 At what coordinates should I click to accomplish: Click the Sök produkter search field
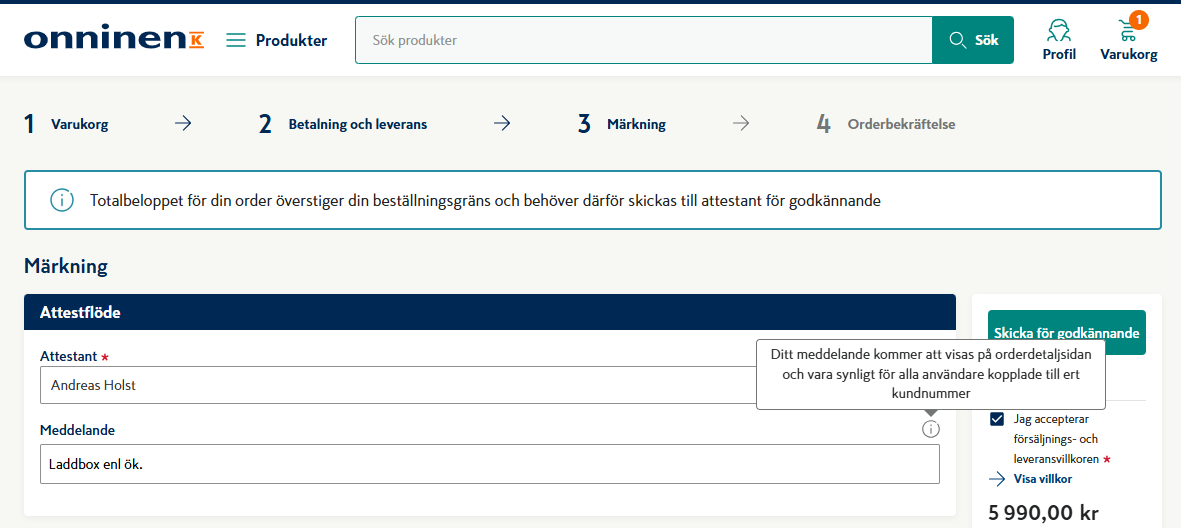644,40
